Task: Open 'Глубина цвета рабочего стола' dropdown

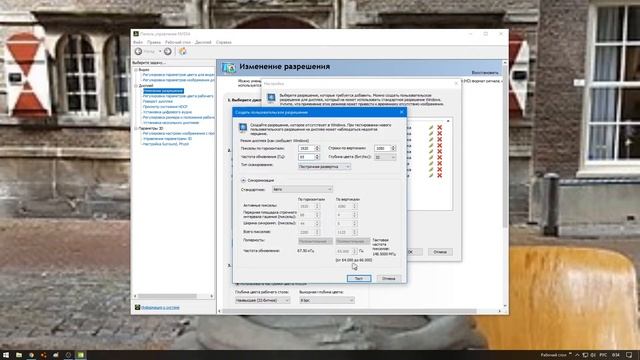Action: point(262,300)
